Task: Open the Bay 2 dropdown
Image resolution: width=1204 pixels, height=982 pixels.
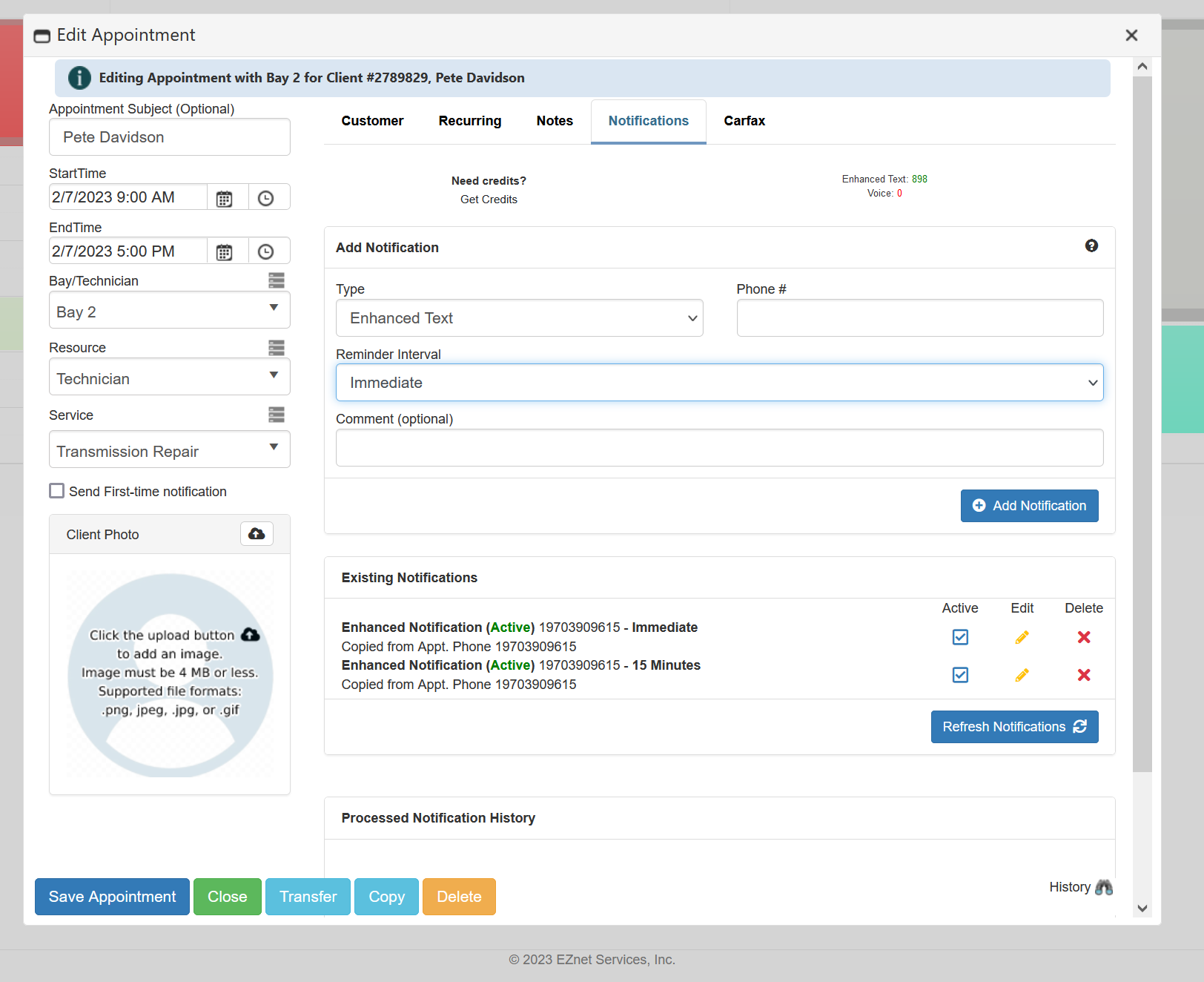Action: (169, 310)
